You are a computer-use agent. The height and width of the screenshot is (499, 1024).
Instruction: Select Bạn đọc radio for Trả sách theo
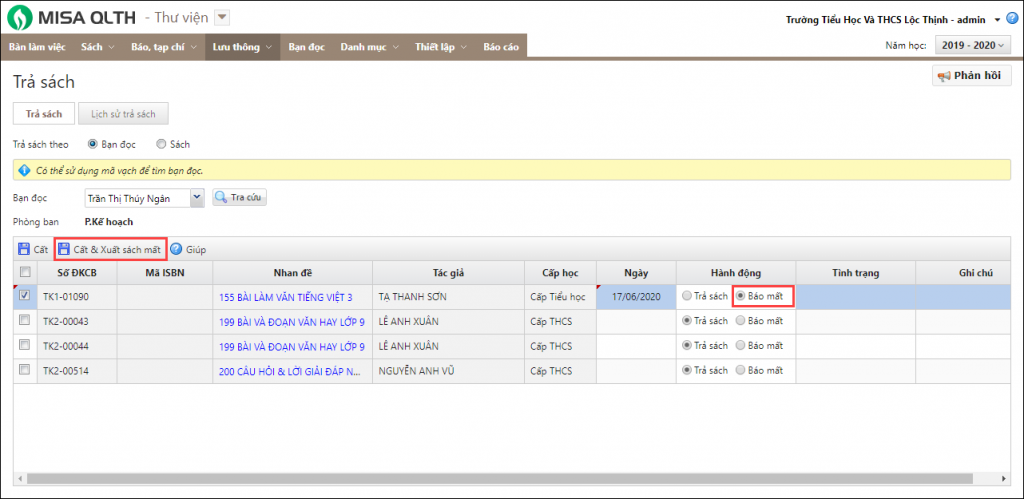(x=92, y=144)
